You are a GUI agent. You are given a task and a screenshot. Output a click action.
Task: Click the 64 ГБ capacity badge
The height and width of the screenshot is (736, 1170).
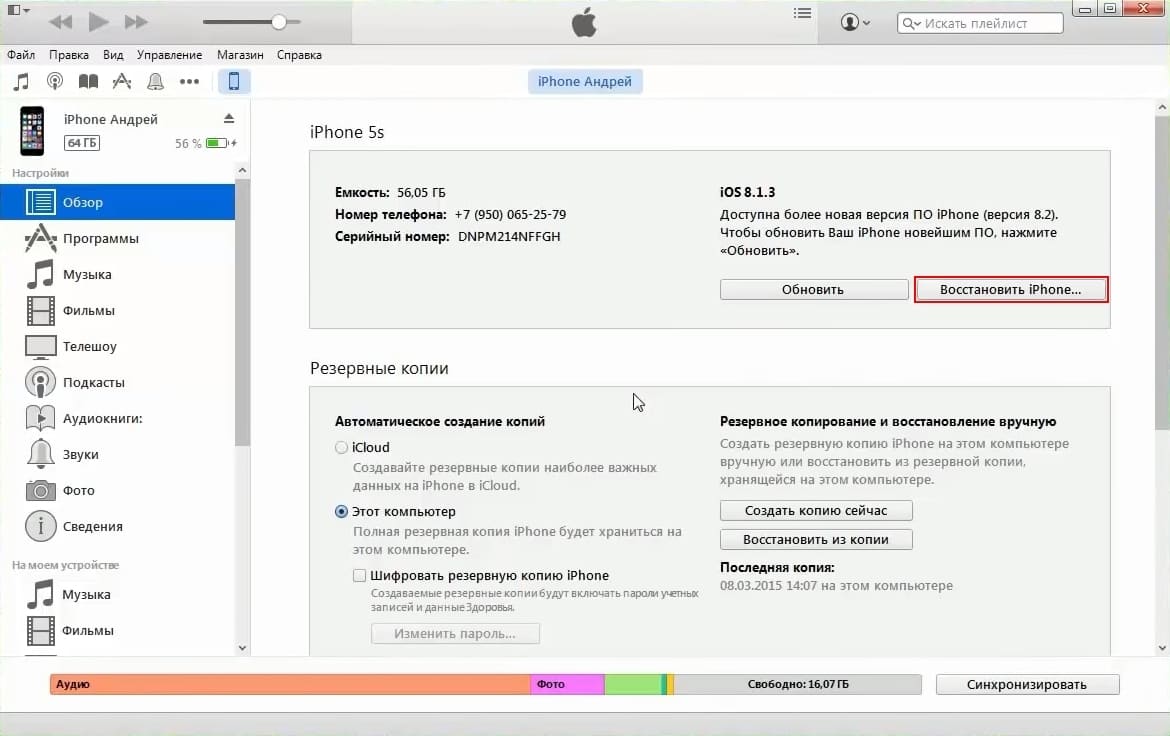pyautogui.click(x=82, y=143)
